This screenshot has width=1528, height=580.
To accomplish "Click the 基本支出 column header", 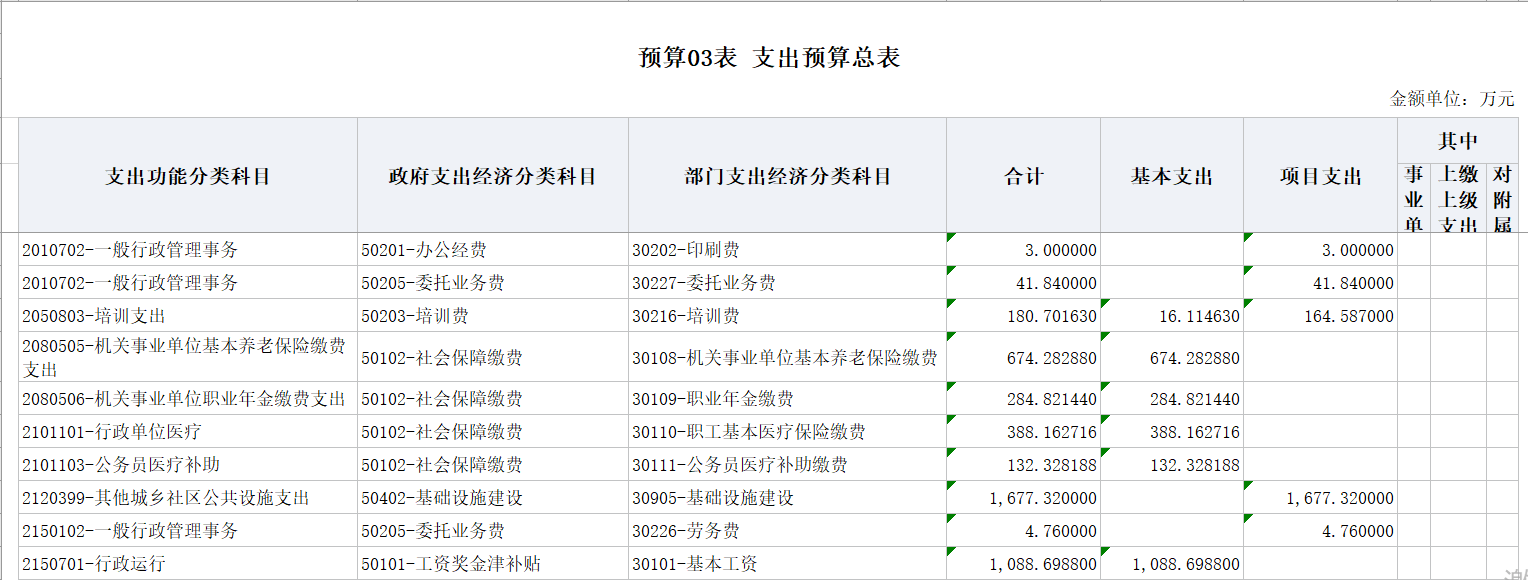I will point(1171,177).
